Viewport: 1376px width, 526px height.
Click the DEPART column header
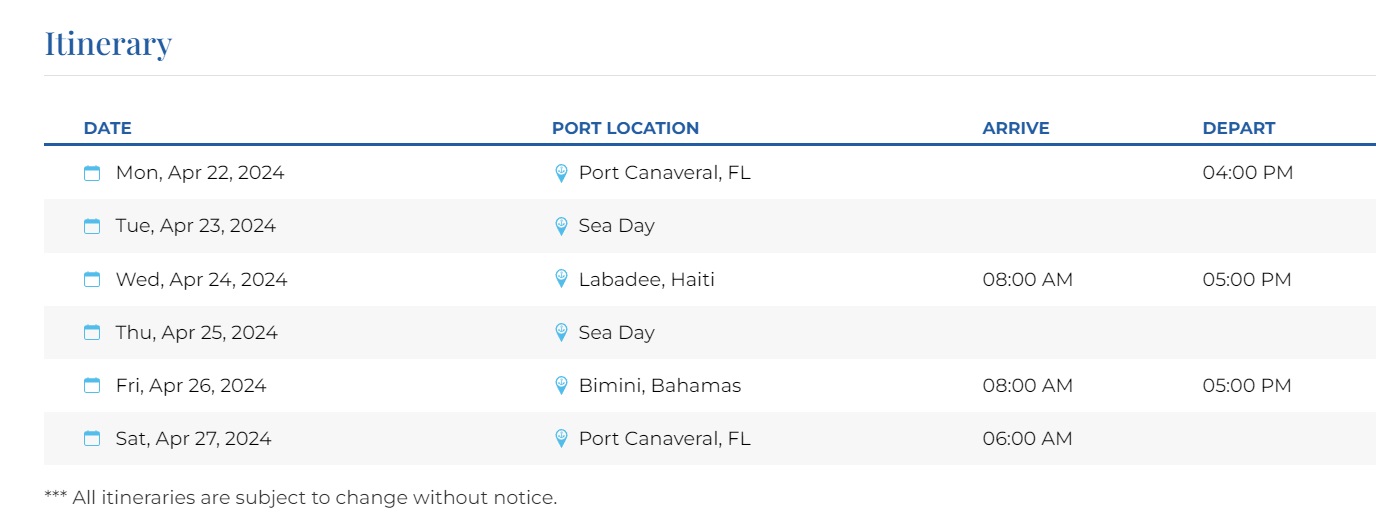point(1239,128)
